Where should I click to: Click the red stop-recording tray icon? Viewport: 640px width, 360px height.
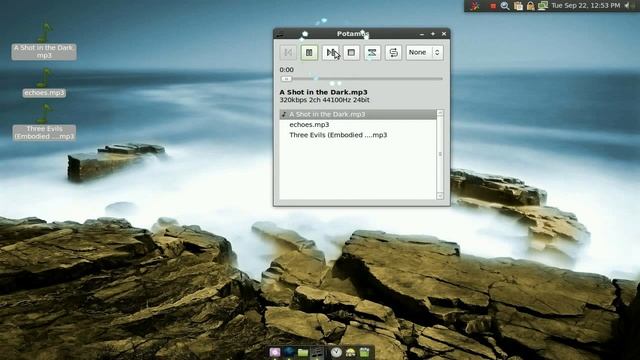493,6
